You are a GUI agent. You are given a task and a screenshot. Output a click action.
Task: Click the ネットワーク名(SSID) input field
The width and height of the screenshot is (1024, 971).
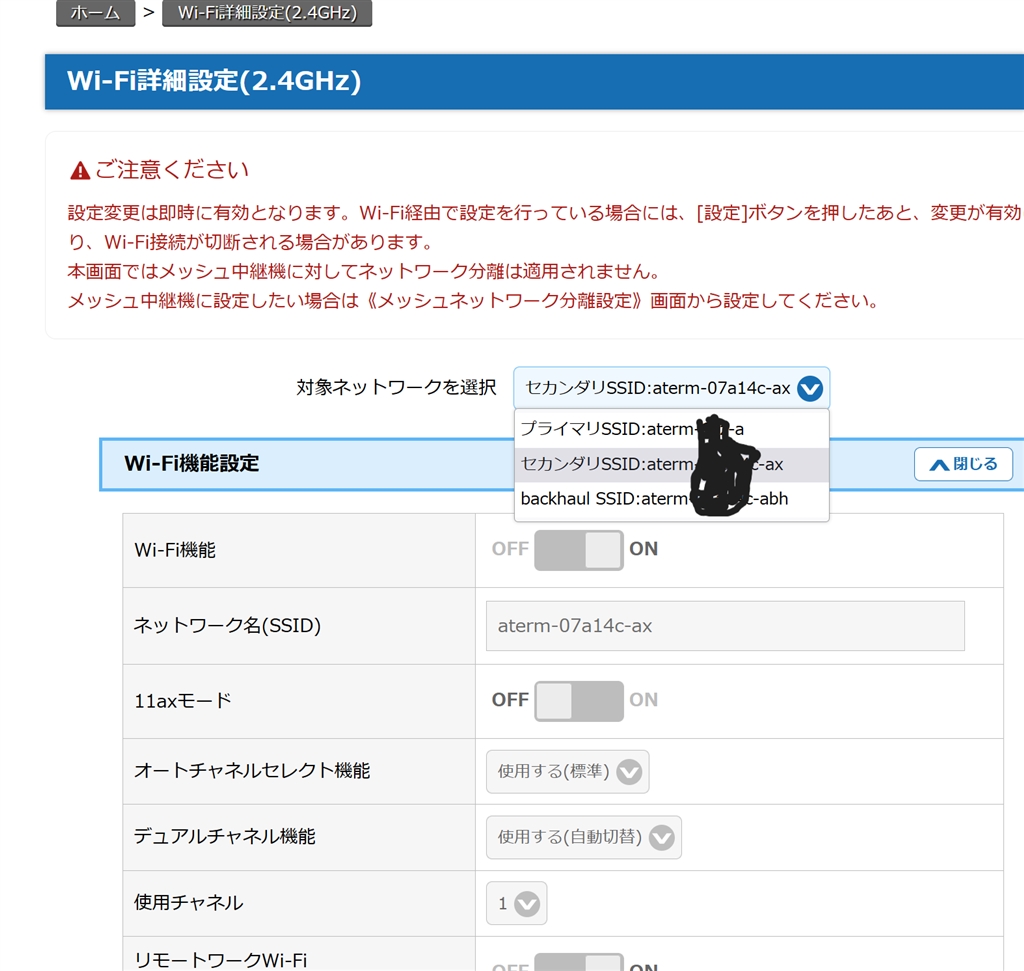tap(725, 626)
